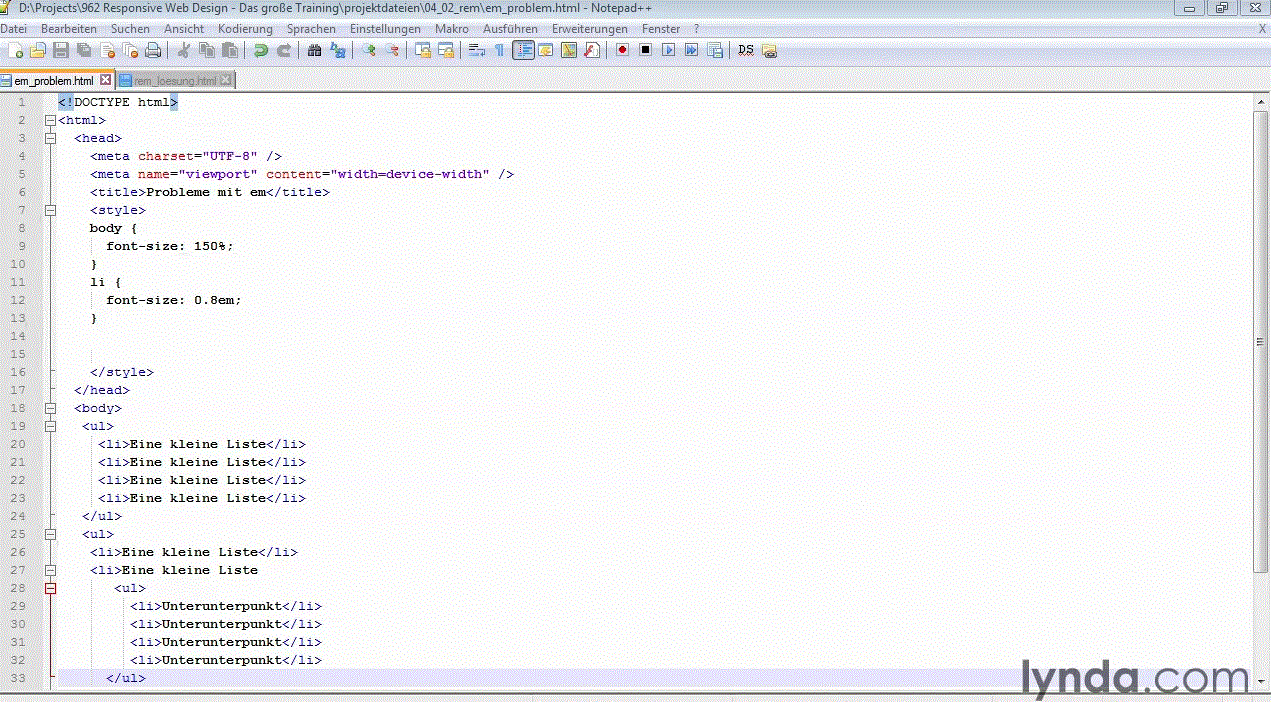
Task: Click the Save All toolbar icon
Action: 84,50
